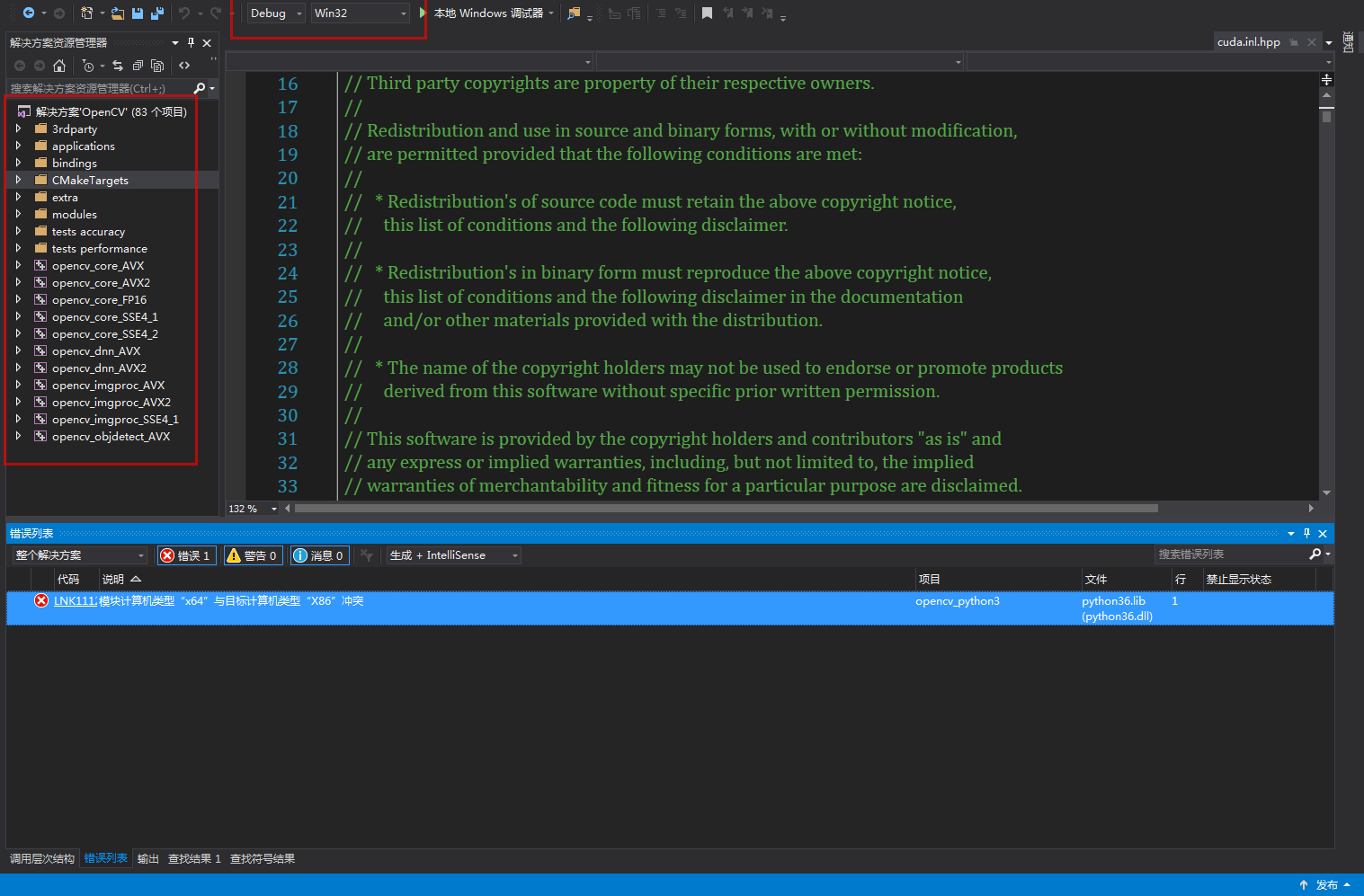This screenshot has height=896, width=1364.
Task: Click the publish up-arrow icon in status bar
Action: point(1304,885)
